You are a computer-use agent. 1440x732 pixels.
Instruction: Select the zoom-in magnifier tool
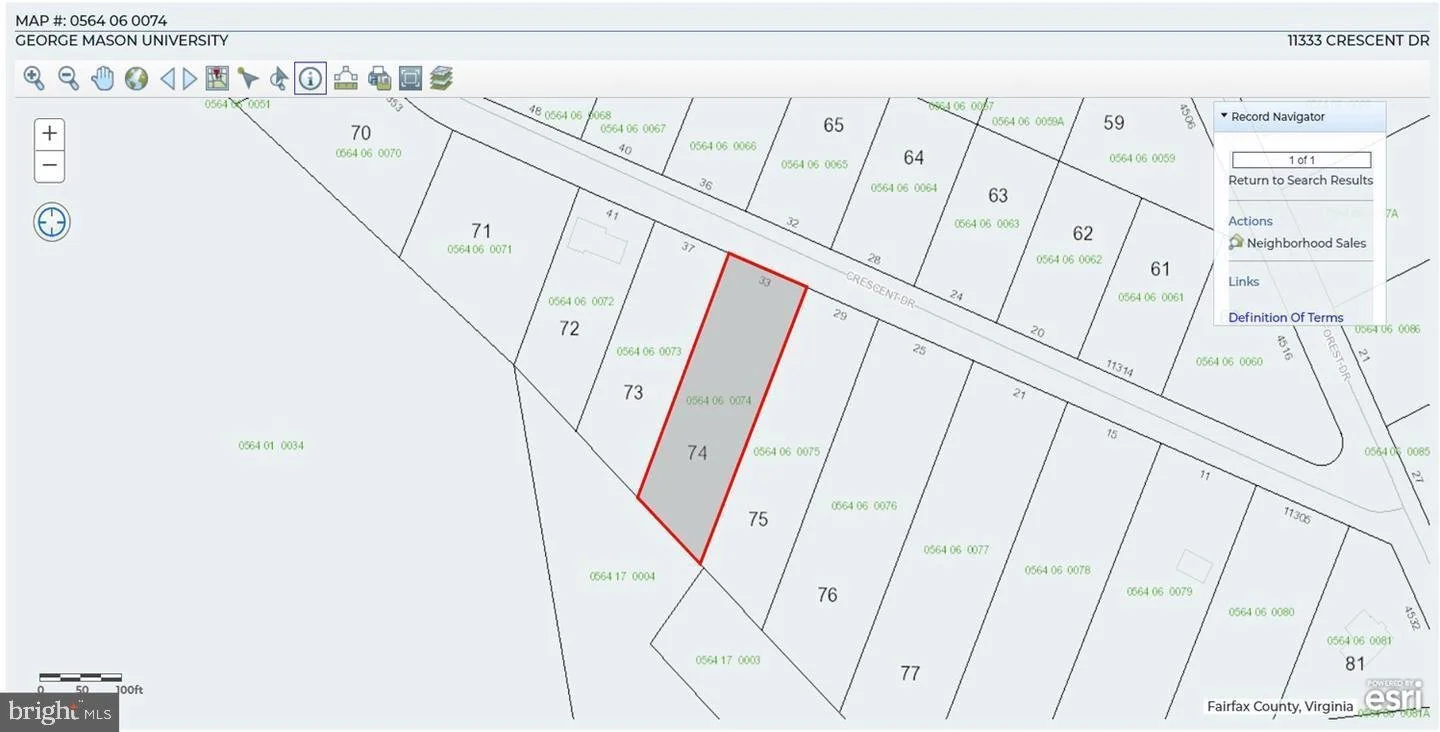point(34,78)
